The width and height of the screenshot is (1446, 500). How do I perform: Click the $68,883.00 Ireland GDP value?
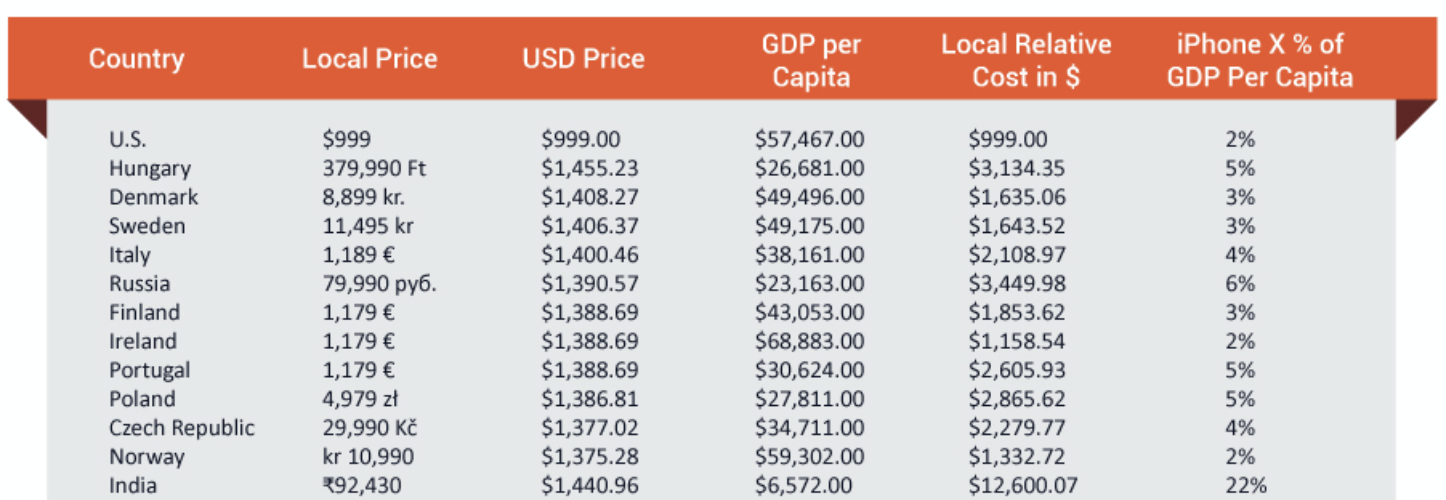point(810,341)
